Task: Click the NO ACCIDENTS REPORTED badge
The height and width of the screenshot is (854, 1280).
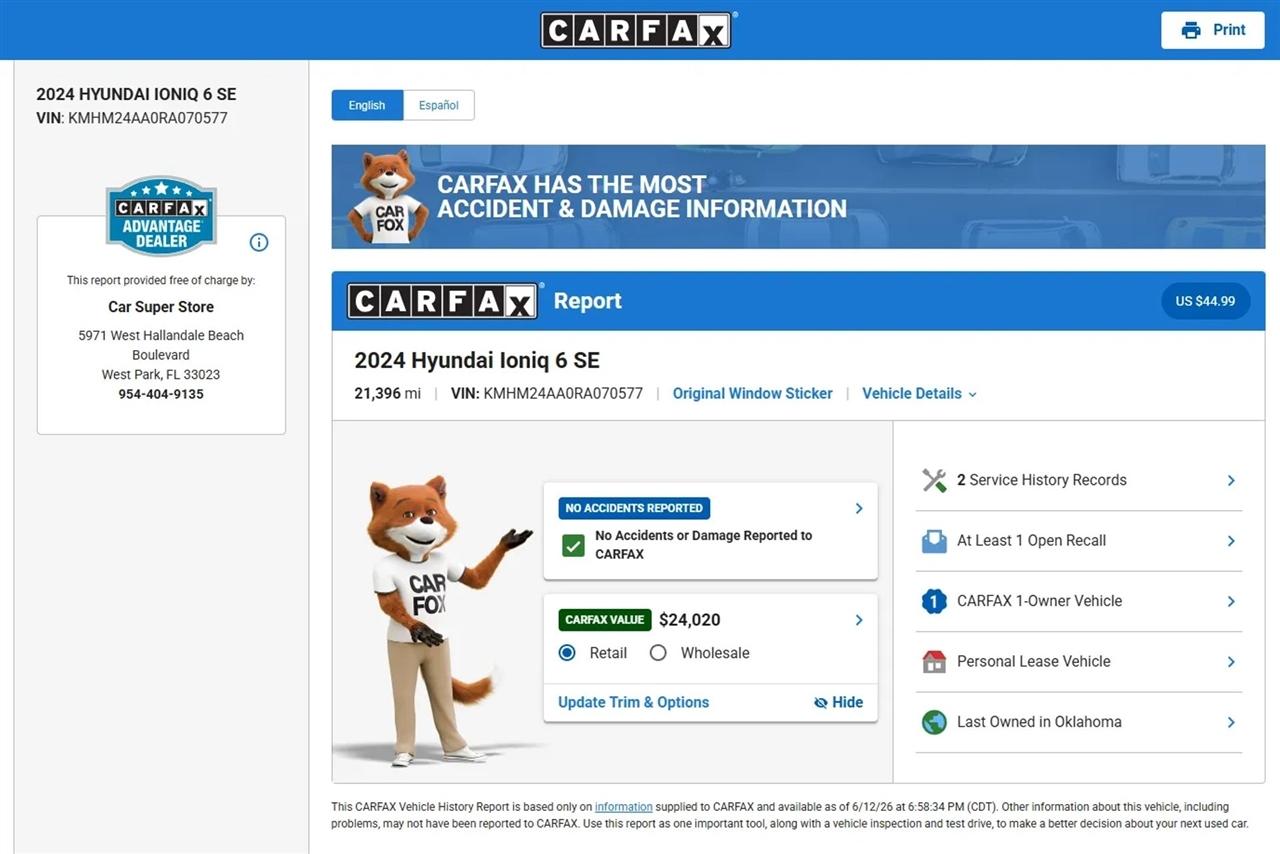Action: [634, 508]
